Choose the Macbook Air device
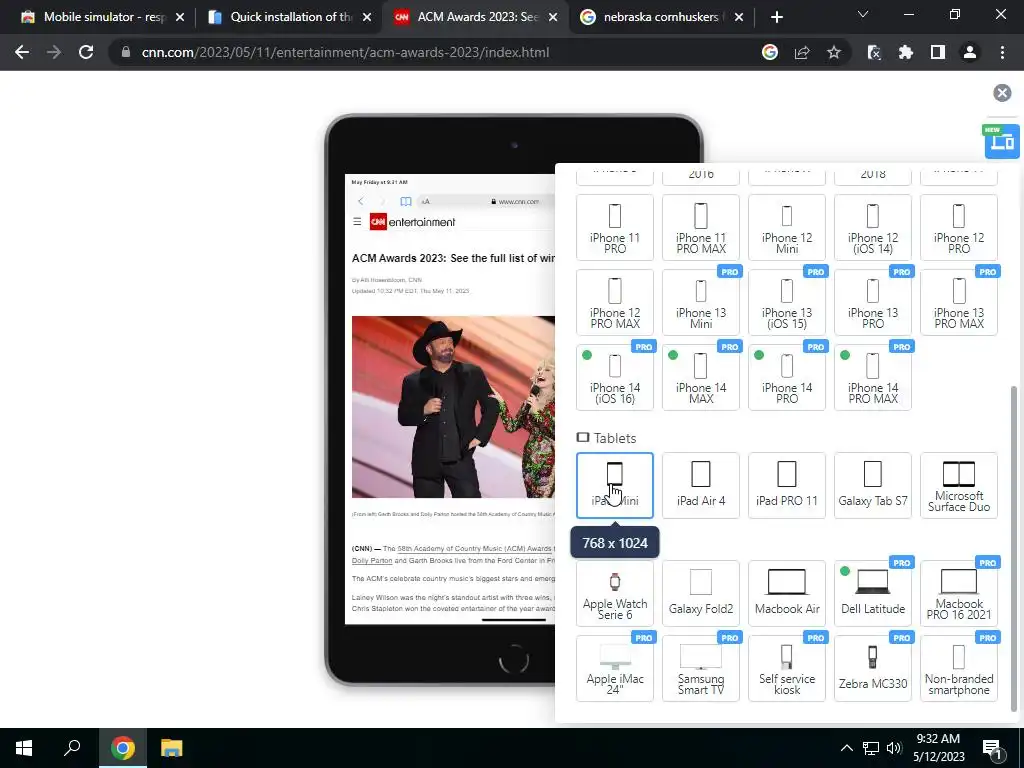Image resolution: width=1024 pixels, height=768 pixels. (x=787, y=593)
